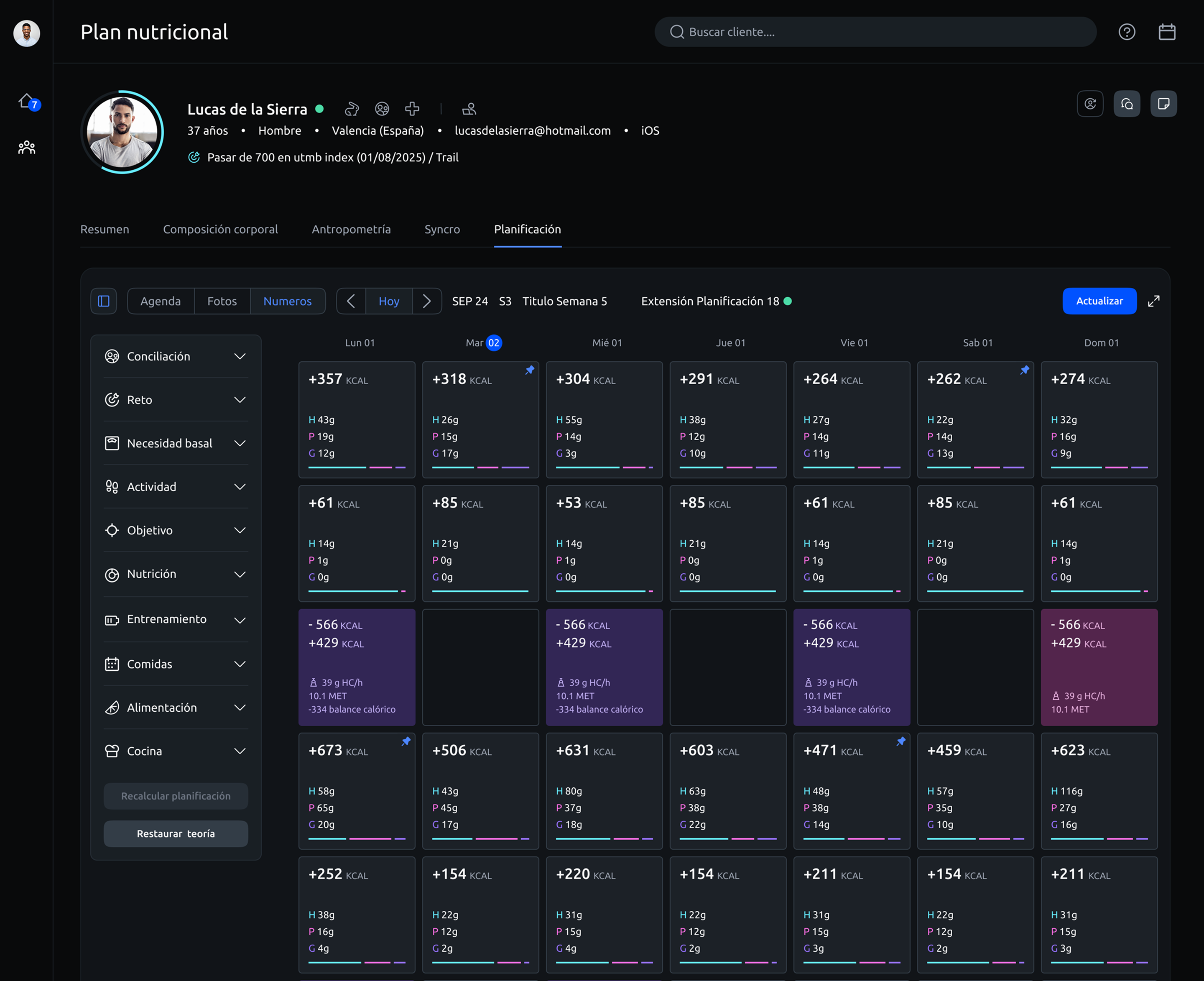This screenshot has width=1204, height=981.
Task: Switch to the Antropometría tab
Action: click(351, 229)
